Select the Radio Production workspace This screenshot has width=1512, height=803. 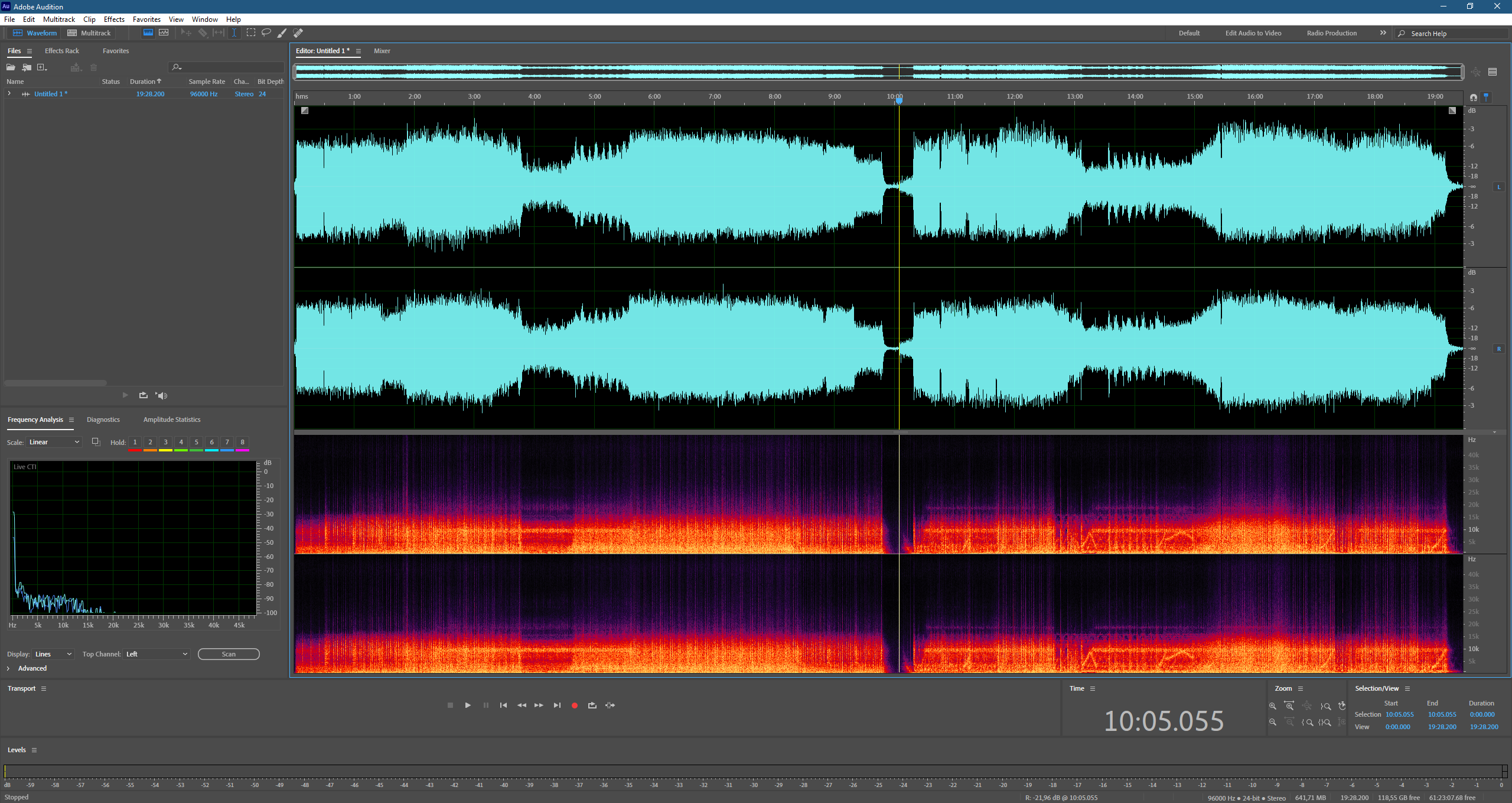(x=1332, y=33)
